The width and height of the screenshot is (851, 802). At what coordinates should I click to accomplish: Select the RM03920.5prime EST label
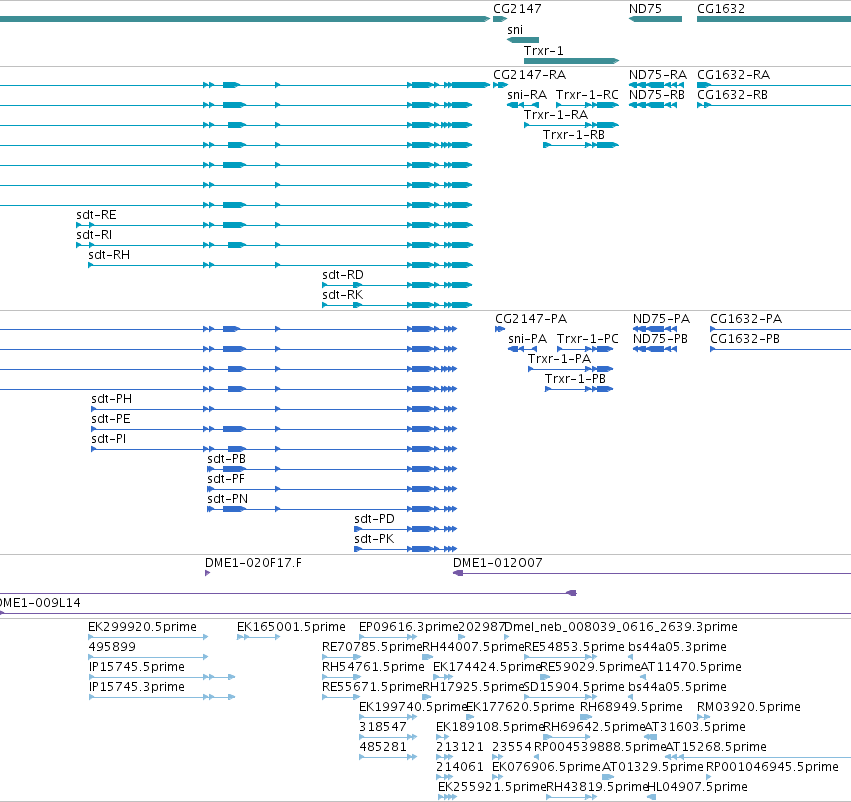(748, 707)
